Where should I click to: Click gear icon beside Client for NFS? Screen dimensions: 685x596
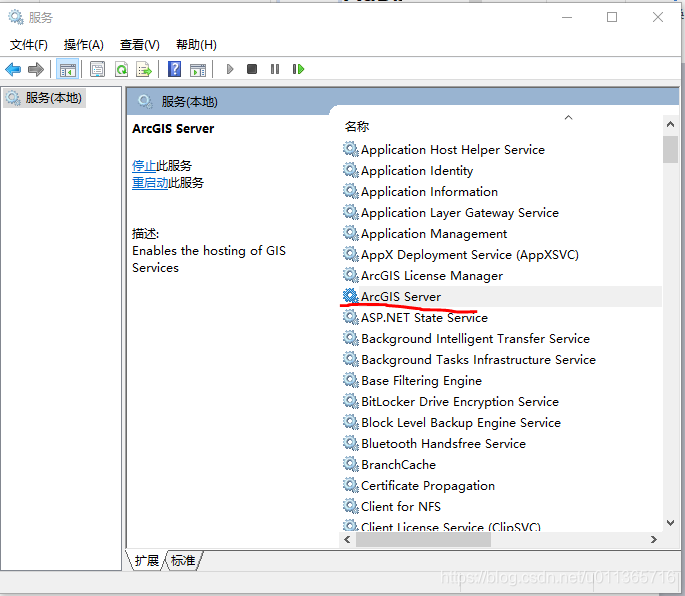[x=350, y=506]
